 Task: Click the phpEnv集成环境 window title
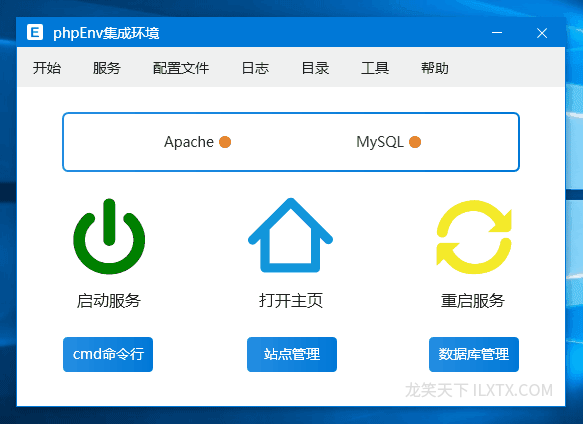[x=106, y=33]
